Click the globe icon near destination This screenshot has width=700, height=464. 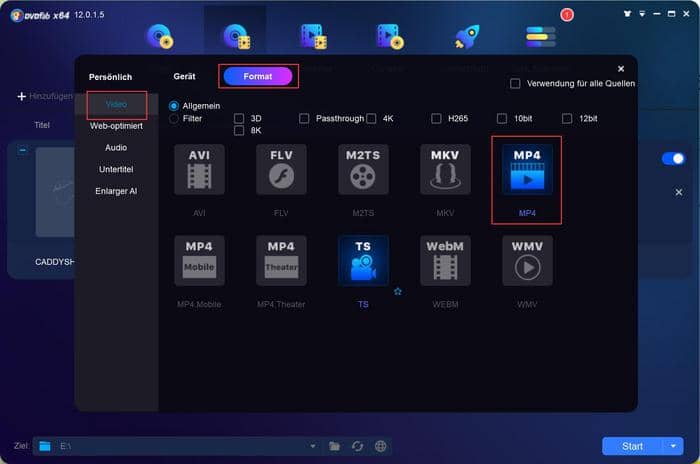coord(380,446)
